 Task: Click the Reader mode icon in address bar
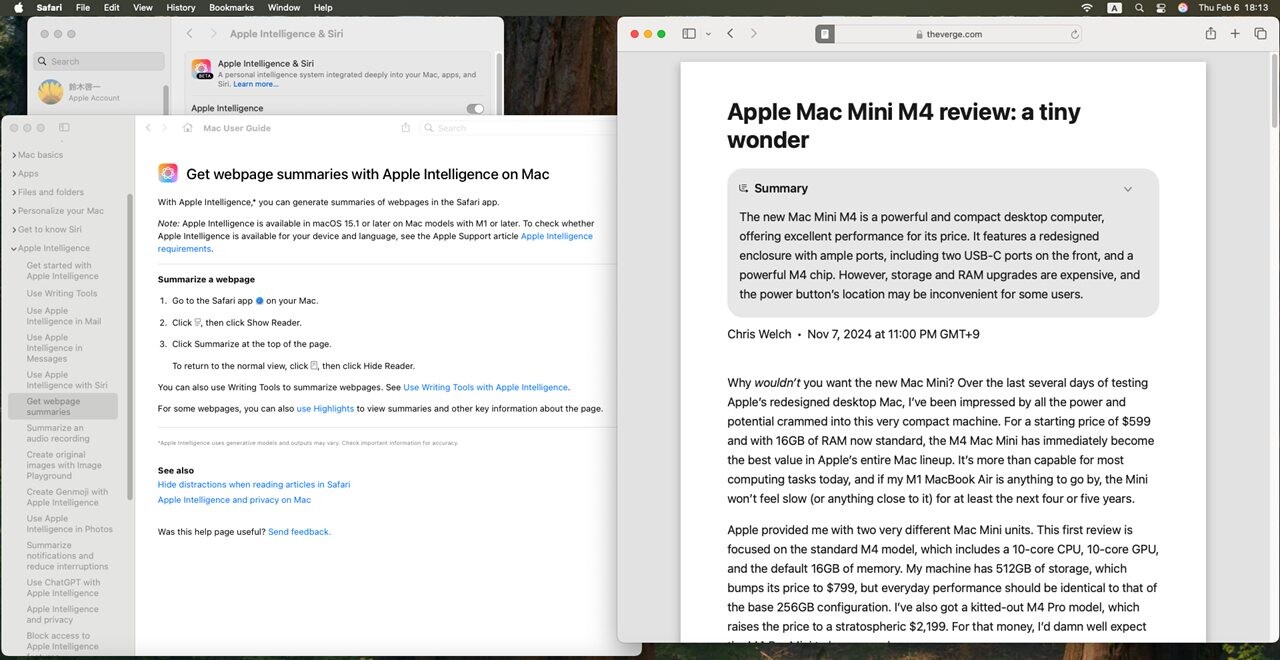tap(825, 34)
